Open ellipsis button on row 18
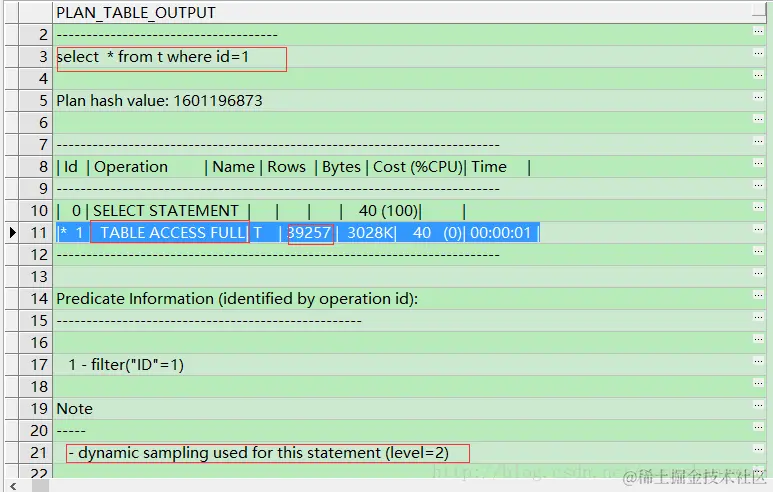The image size is (773, 492). tap(758, 383)
